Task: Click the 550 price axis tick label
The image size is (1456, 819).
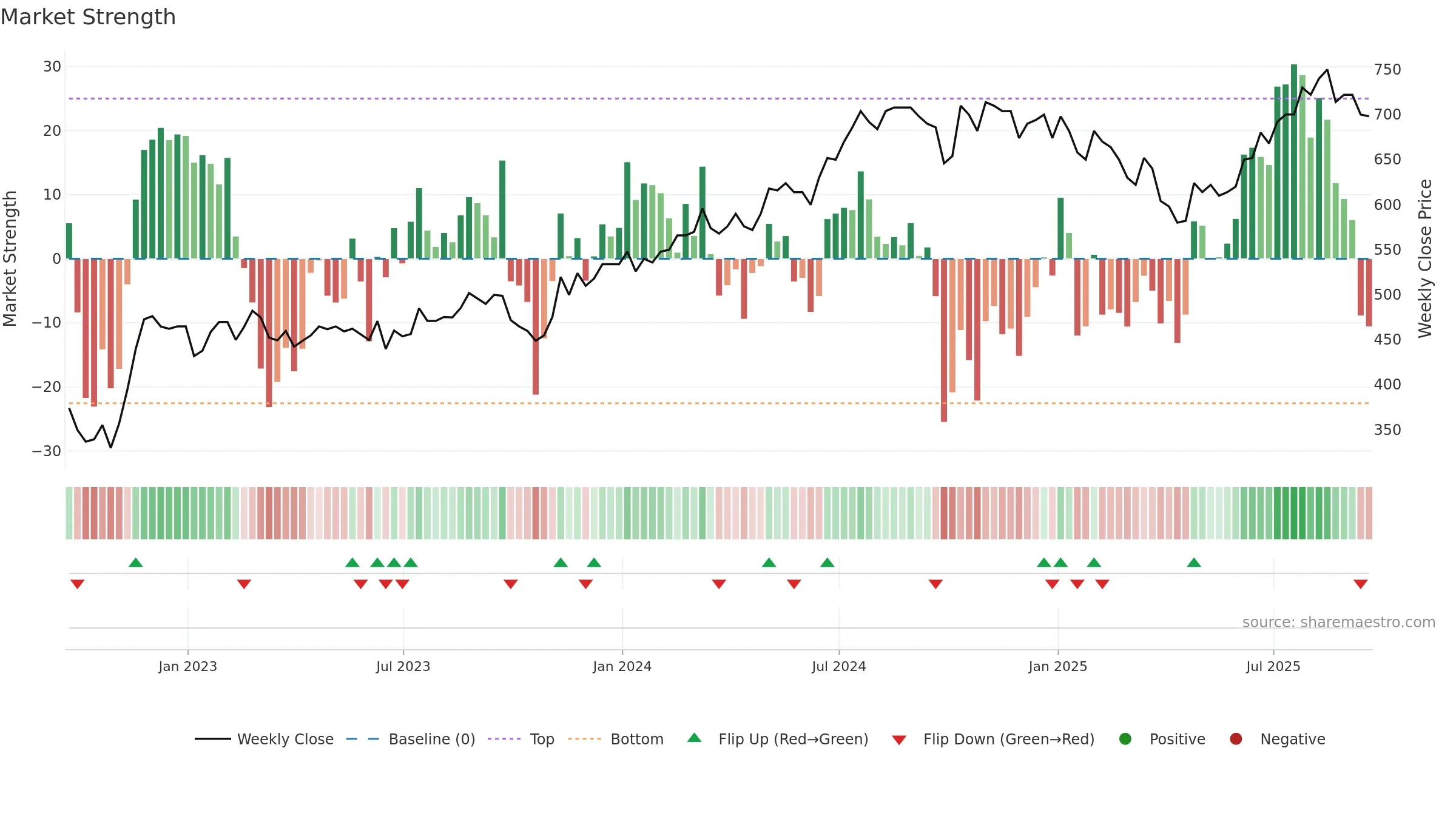Action: [1387, 250]
